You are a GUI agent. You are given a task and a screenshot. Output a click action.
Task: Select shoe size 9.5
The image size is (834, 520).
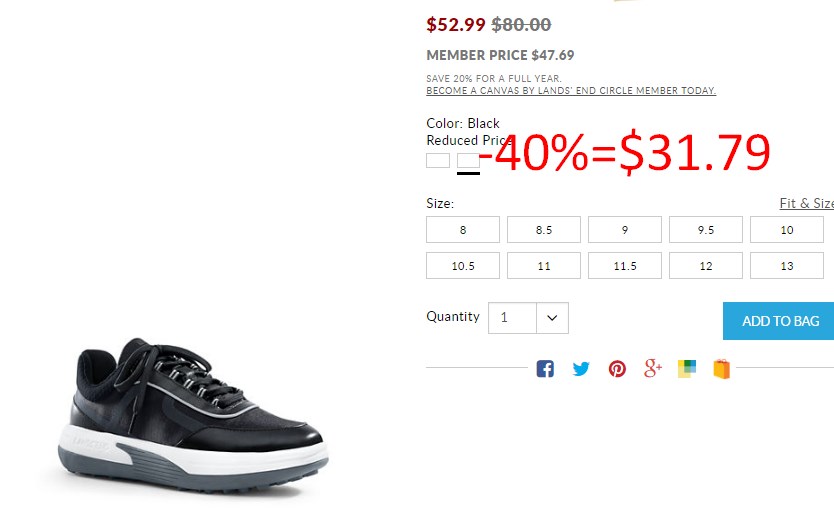tap(706, 230)
